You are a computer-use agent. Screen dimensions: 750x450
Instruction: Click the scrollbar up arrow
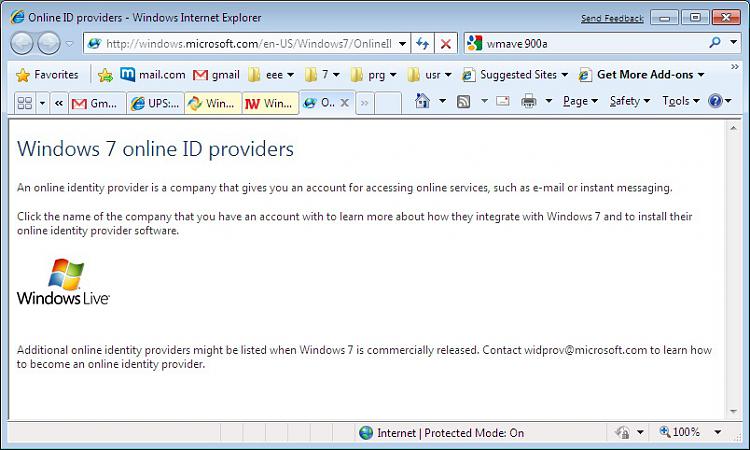[x=733, y=128]
